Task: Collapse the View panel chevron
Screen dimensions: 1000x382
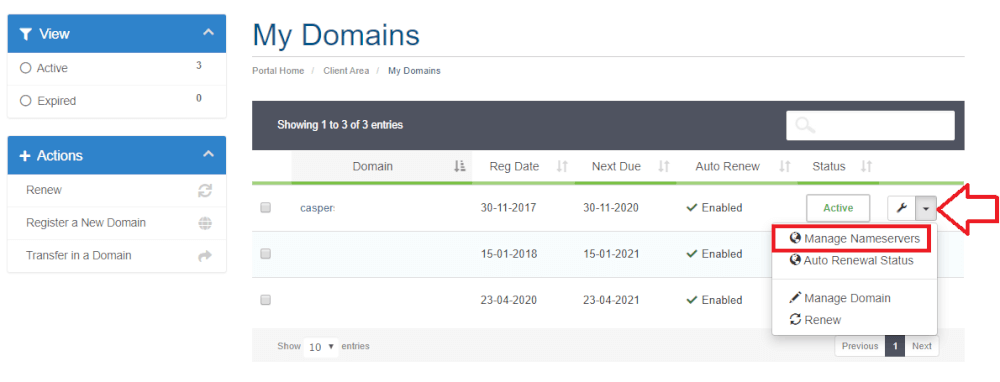Action: click(208, 32)
